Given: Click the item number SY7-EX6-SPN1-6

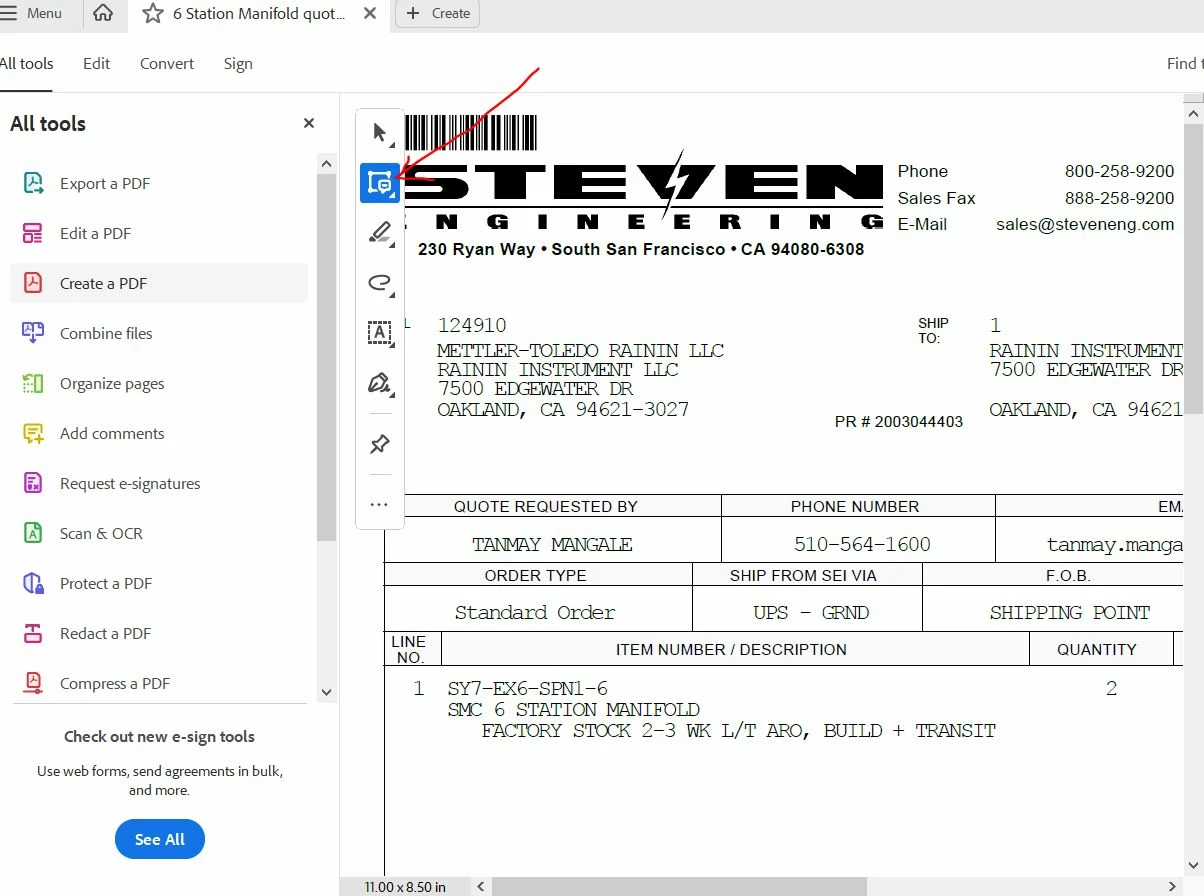Looking at the screenshot, I should pyautogui.click(x=527, y=688).
